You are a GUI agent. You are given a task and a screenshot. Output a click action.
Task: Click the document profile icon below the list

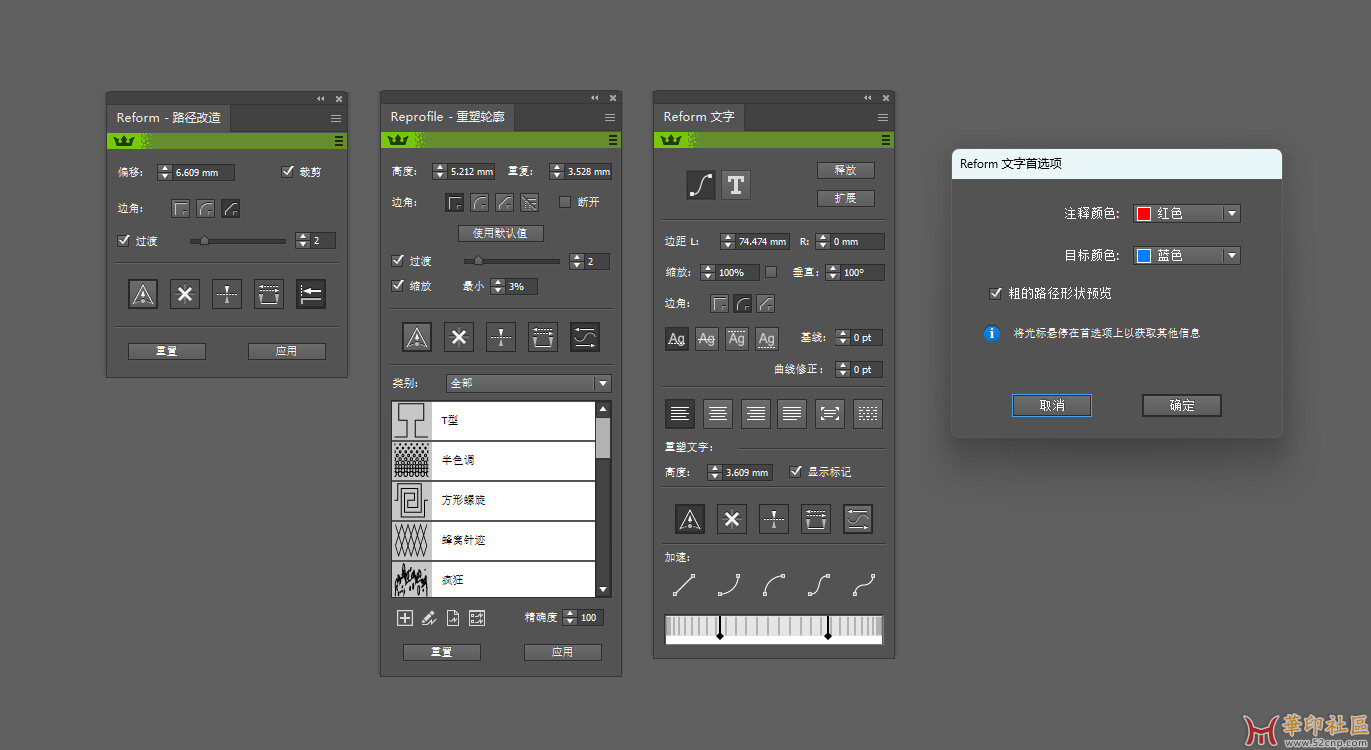coord(453,618)
